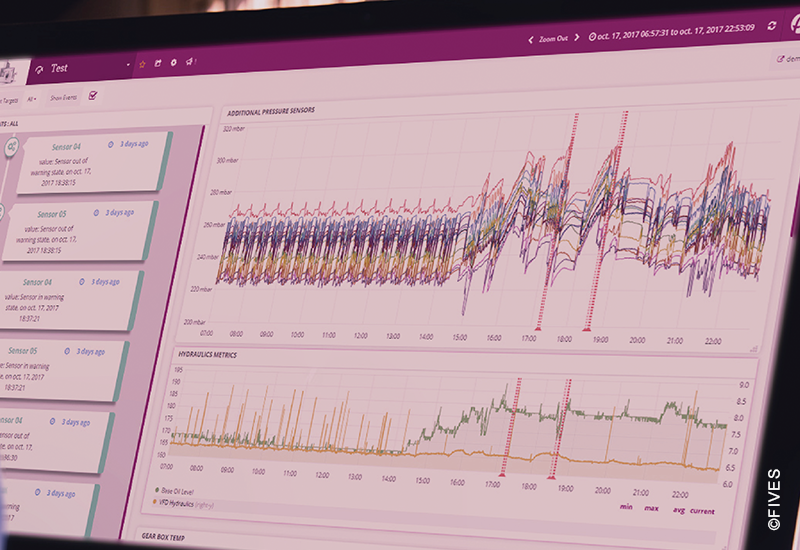This screenshot has height=550, width=800.
Task: Sort legend by avg column
Action: (x=679, y=510)
